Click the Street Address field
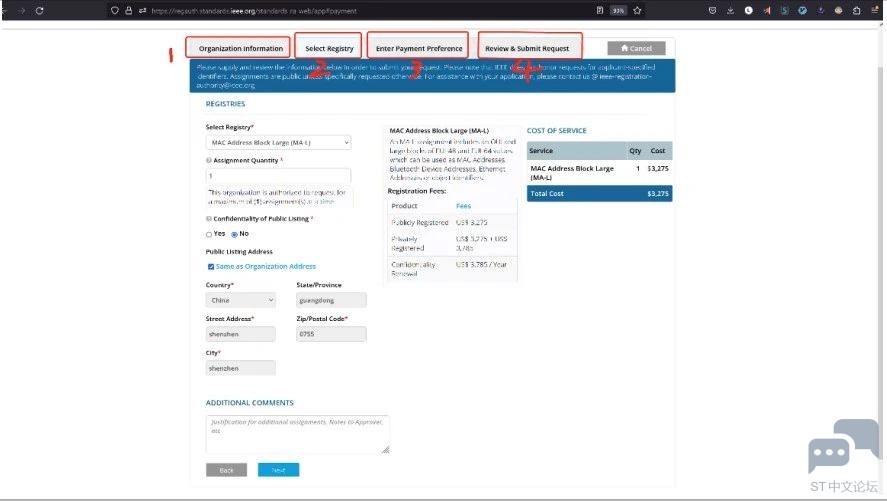This screenshot has width=887, height=502. click(x=240, y=334)
